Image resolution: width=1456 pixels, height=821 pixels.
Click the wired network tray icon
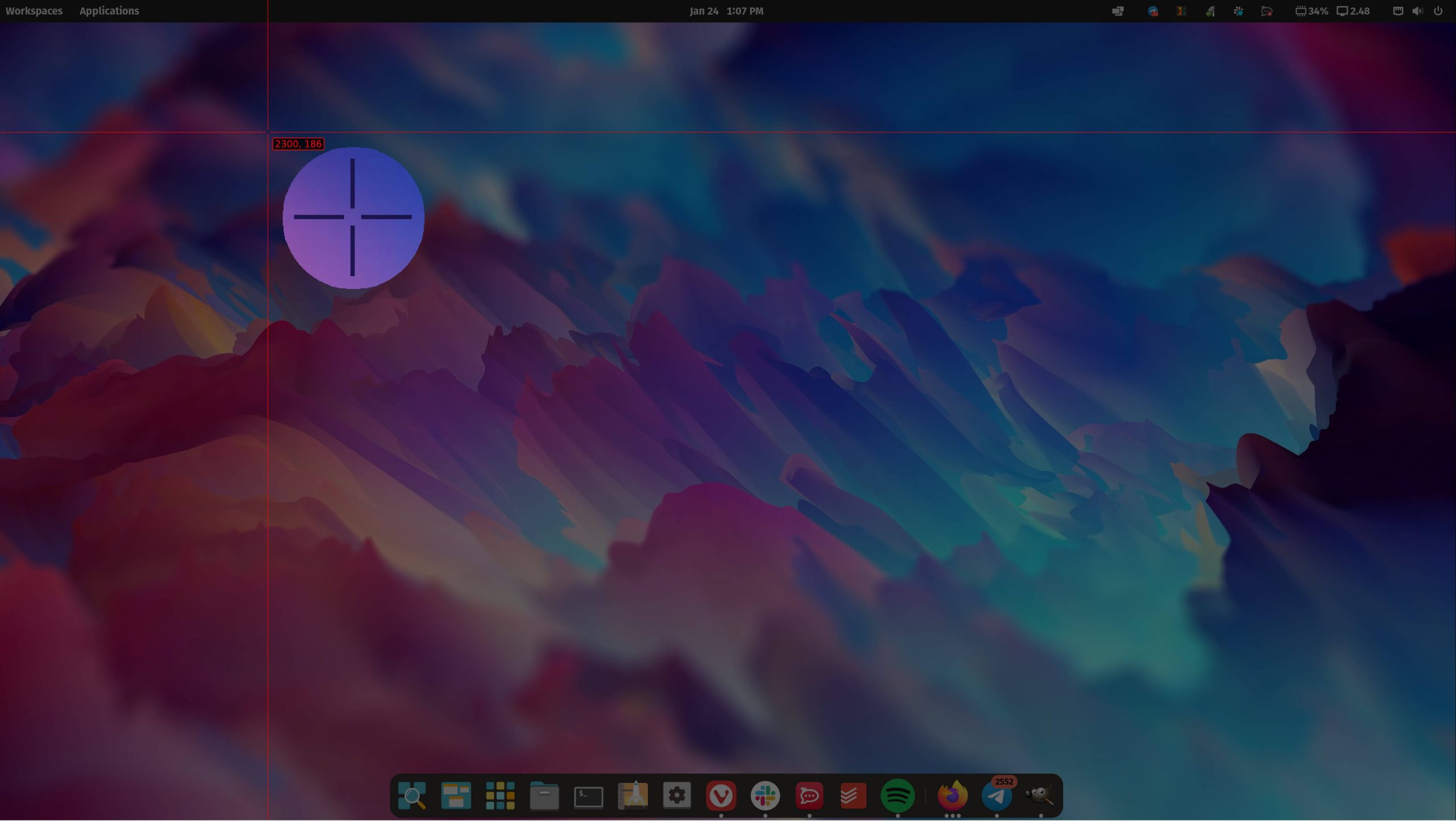[1397, 11]
